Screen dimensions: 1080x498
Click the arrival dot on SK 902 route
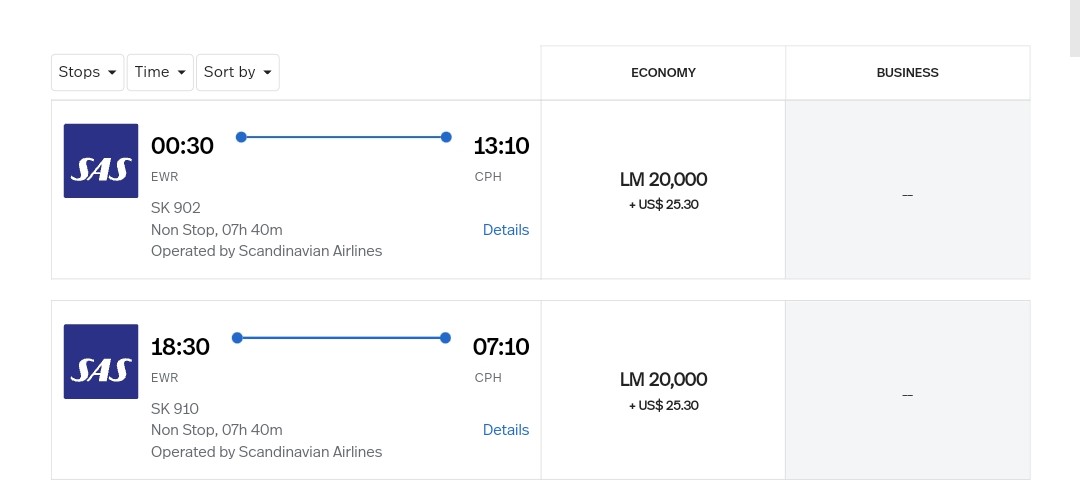pos(446,137)
